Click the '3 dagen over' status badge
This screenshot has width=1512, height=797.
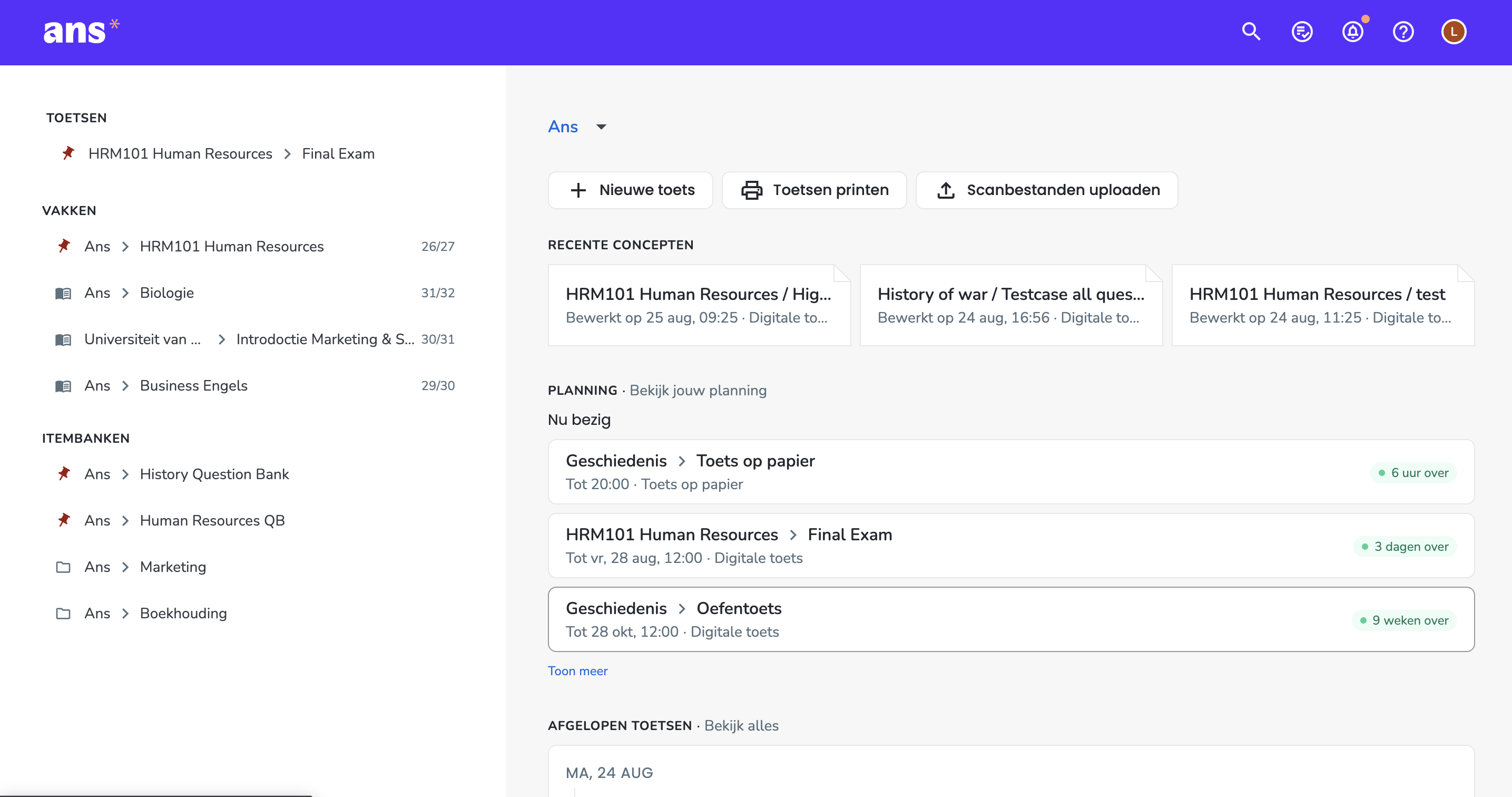(x=1405, y=547)
